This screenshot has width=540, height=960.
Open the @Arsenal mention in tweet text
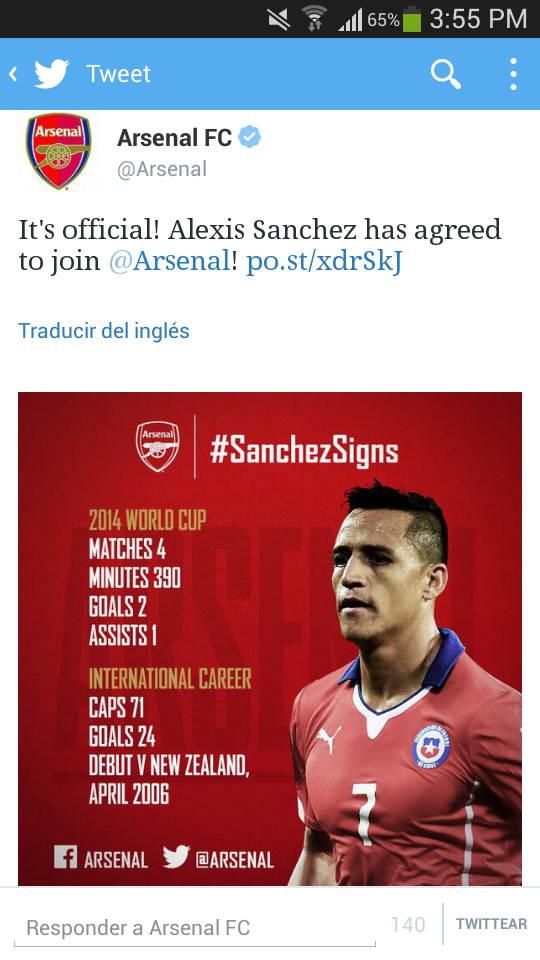tap(169, 261)
